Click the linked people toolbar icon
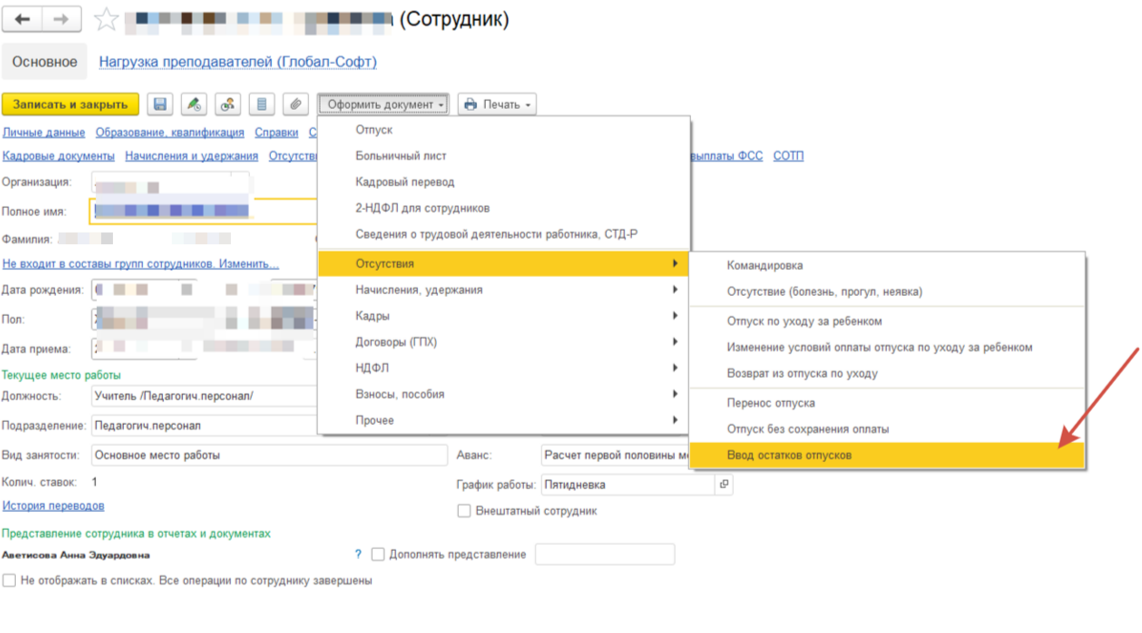This screenshot has width=1142, height=633. [x=228, y=104]
